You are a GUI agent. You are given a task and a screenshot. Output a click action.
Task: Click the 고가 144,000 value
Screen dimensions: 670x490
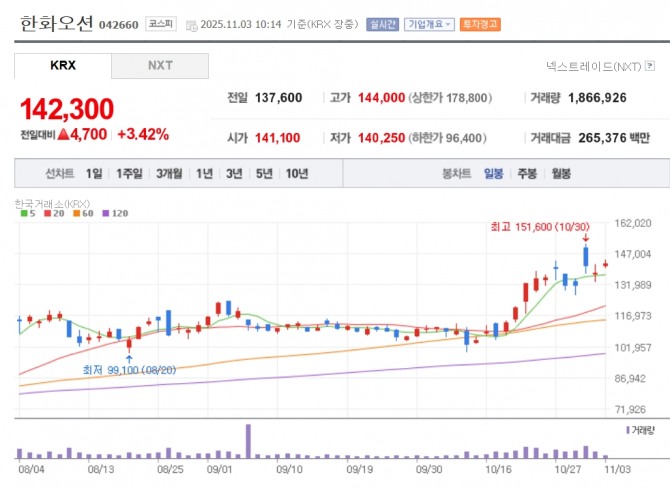tap(381, 98)
